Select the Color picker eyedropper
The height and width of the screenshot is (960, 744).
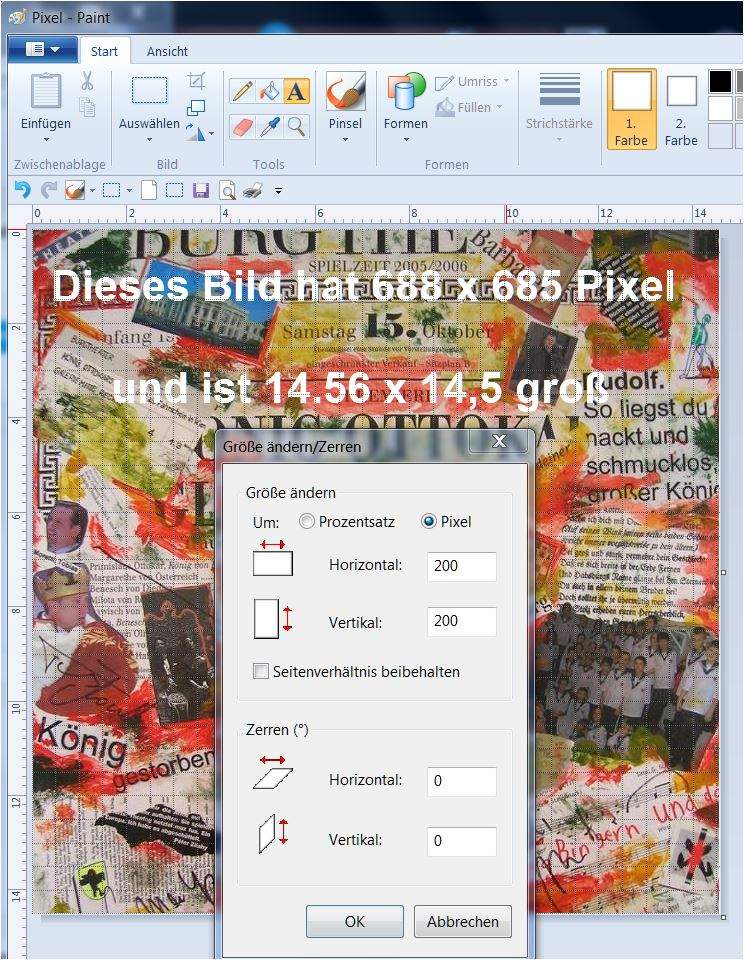tap(269, 126)
